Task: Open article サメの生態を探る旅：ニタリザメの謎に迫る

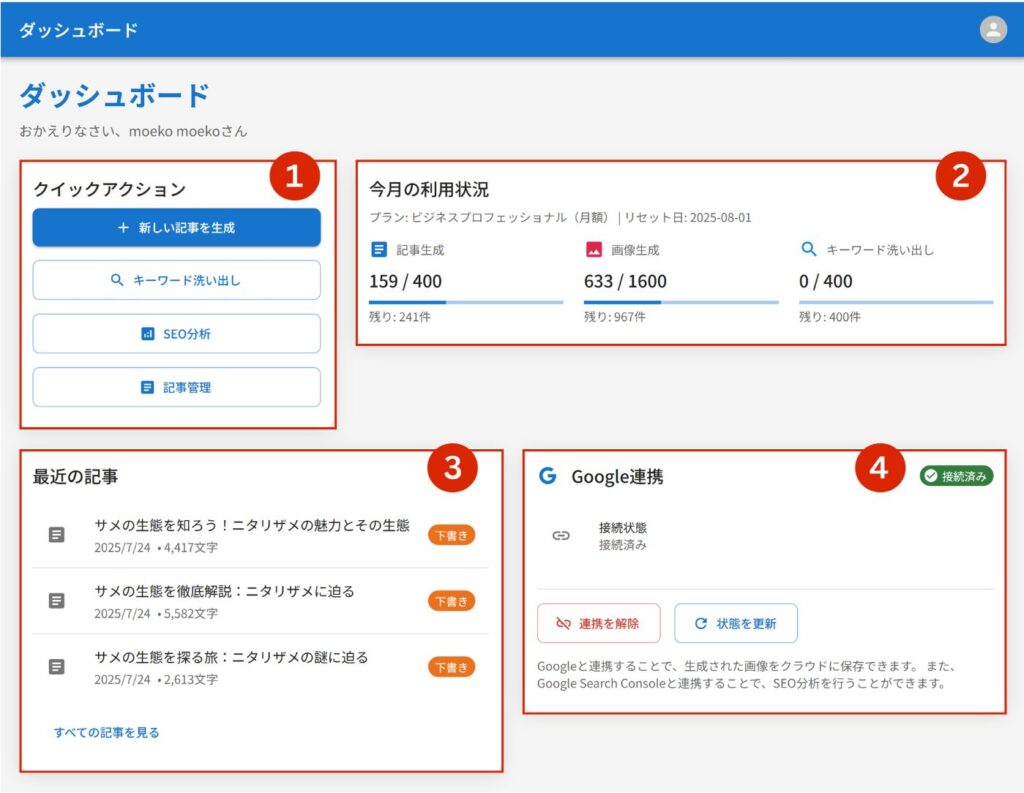Action: point(232,657)
